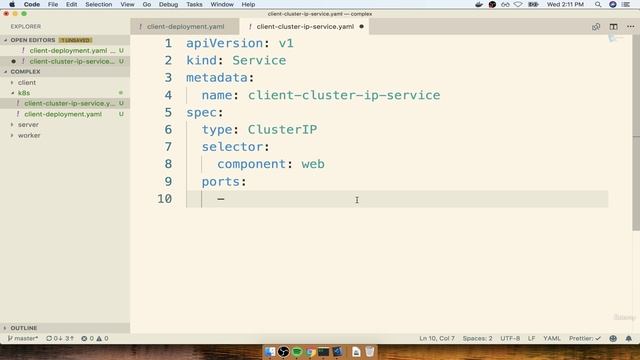Expand the client folder
Viewport: 640px width, 360px height.
click(12, 82)
